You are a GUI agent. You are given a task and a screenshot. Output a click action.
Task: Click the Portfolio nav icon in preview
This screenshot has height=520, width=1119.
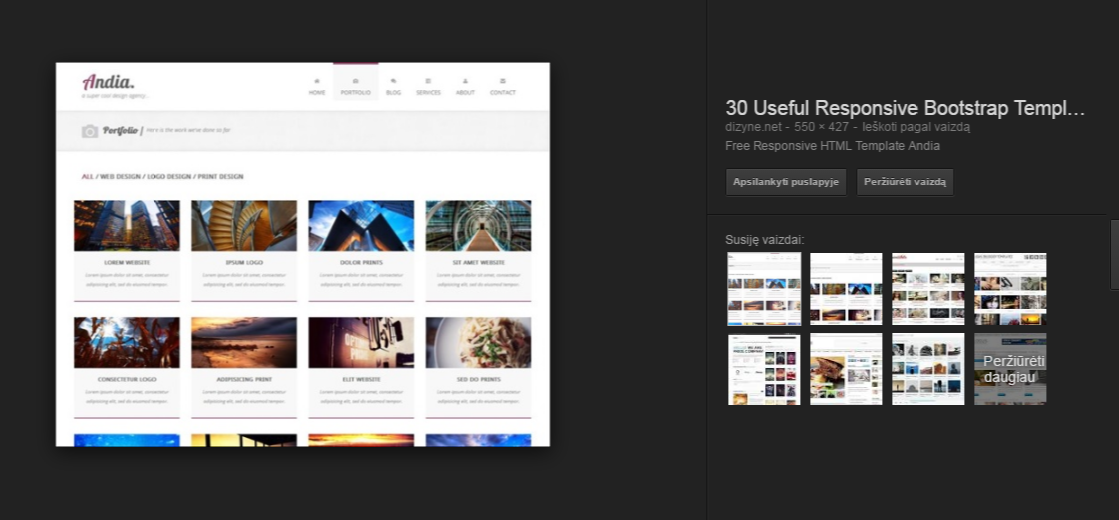[x=355, y=81]
